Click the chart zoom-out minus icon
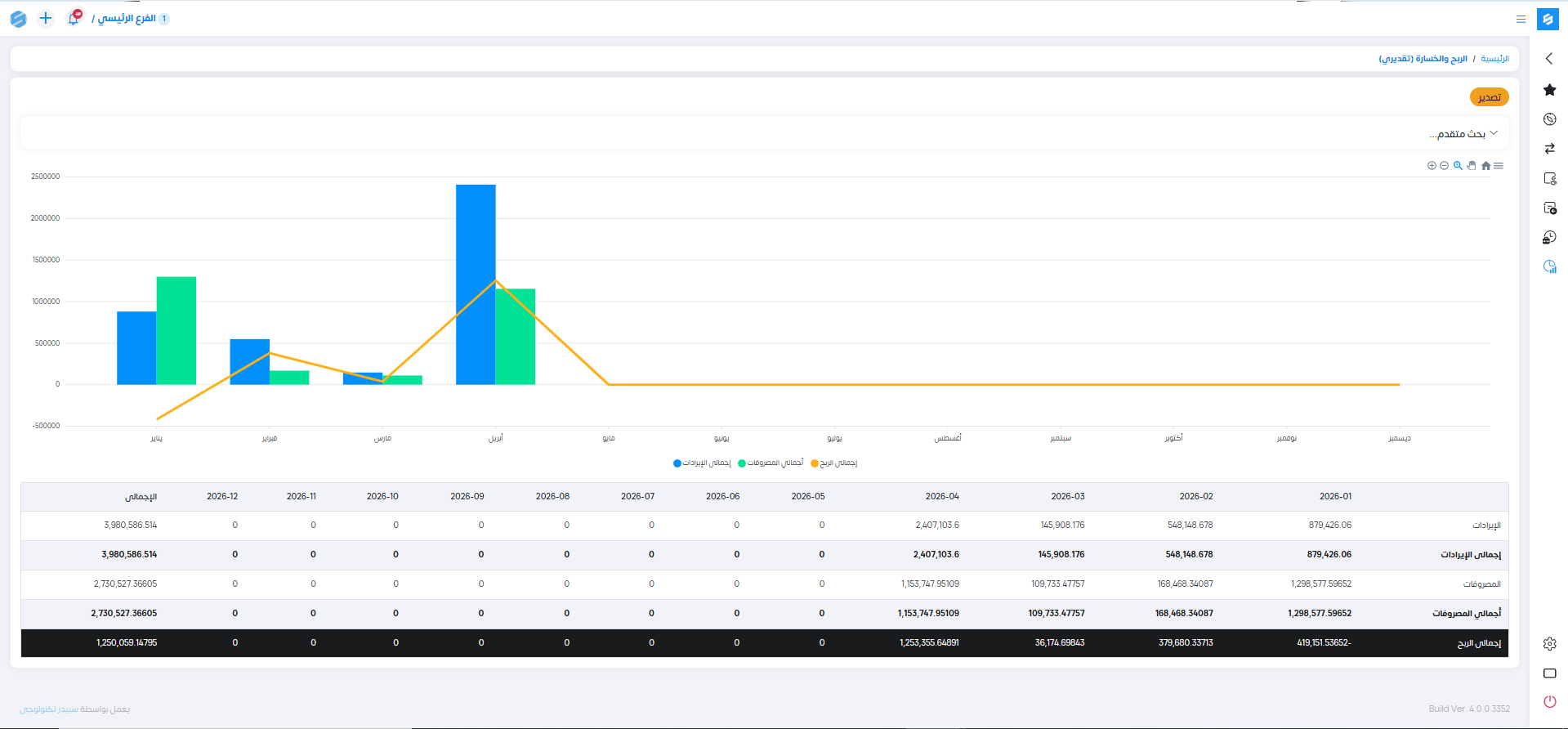Viewport: 1568px width, 729px height. click(1444, 166)
